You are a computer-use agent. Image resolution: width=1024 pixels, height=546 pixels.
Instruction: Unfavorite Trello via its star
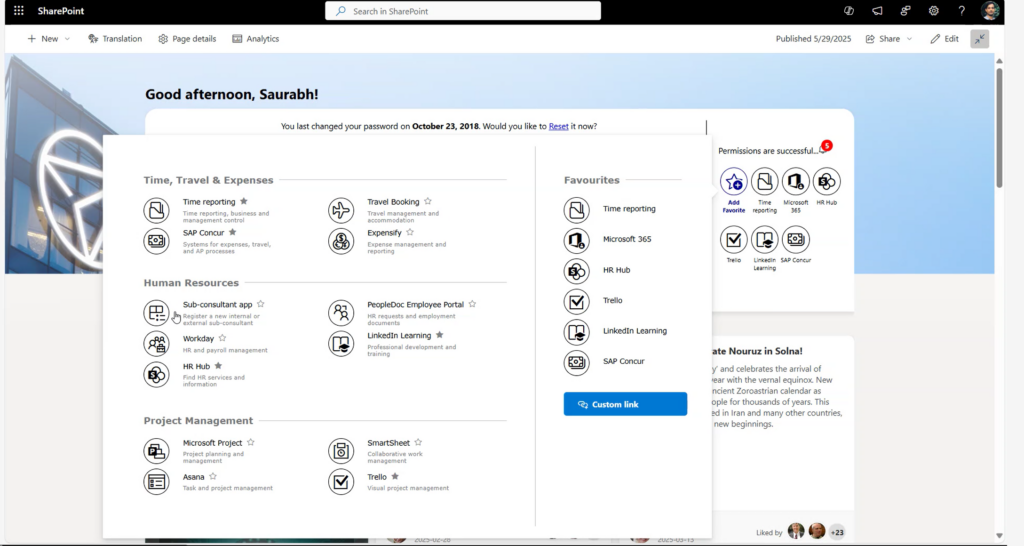pyautogui.click(x=395, y=476)
